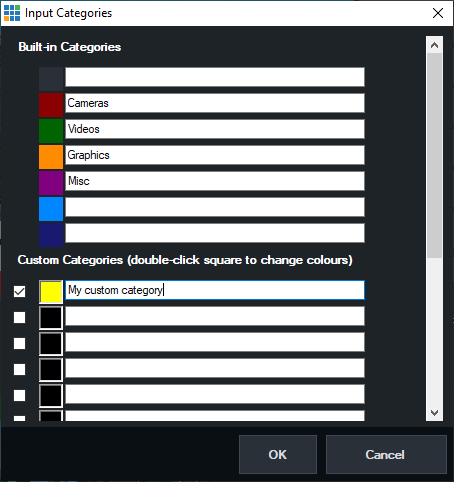Uncheck the My custom category checkbox

click(x=19, y=291)
